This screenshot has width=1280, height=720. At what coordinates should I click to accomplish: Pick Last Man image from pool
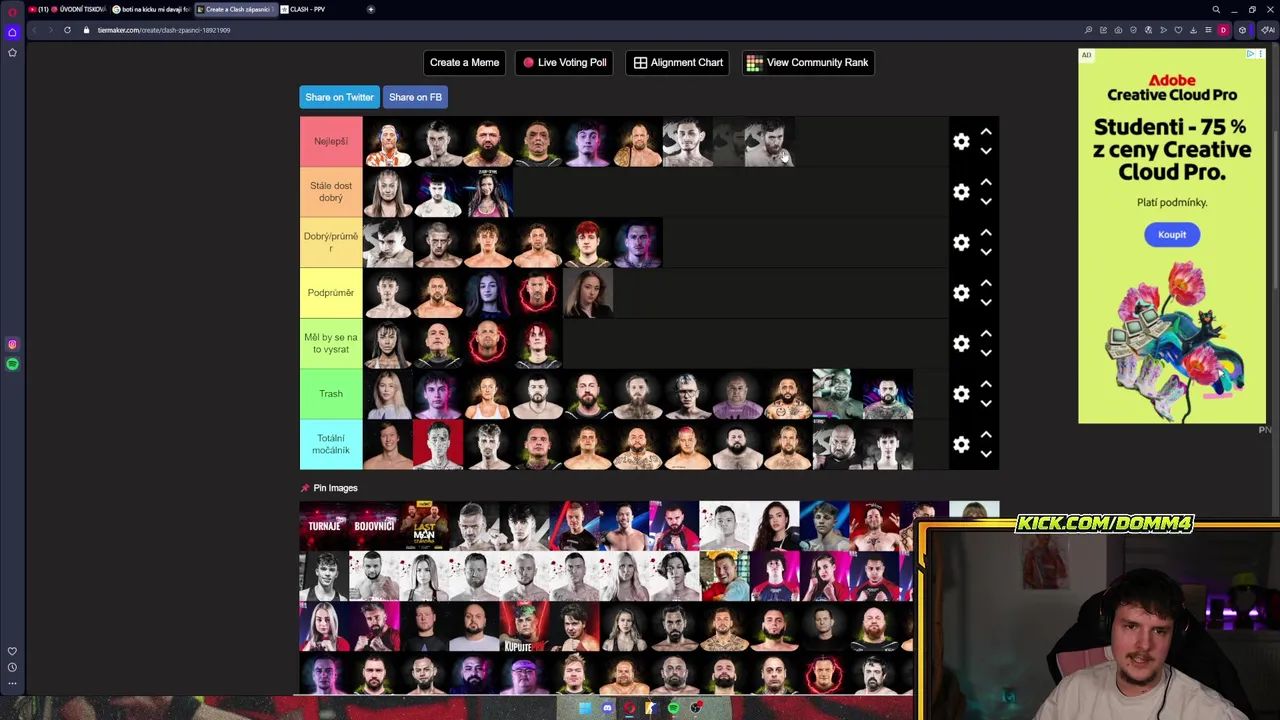click(424, 526)
